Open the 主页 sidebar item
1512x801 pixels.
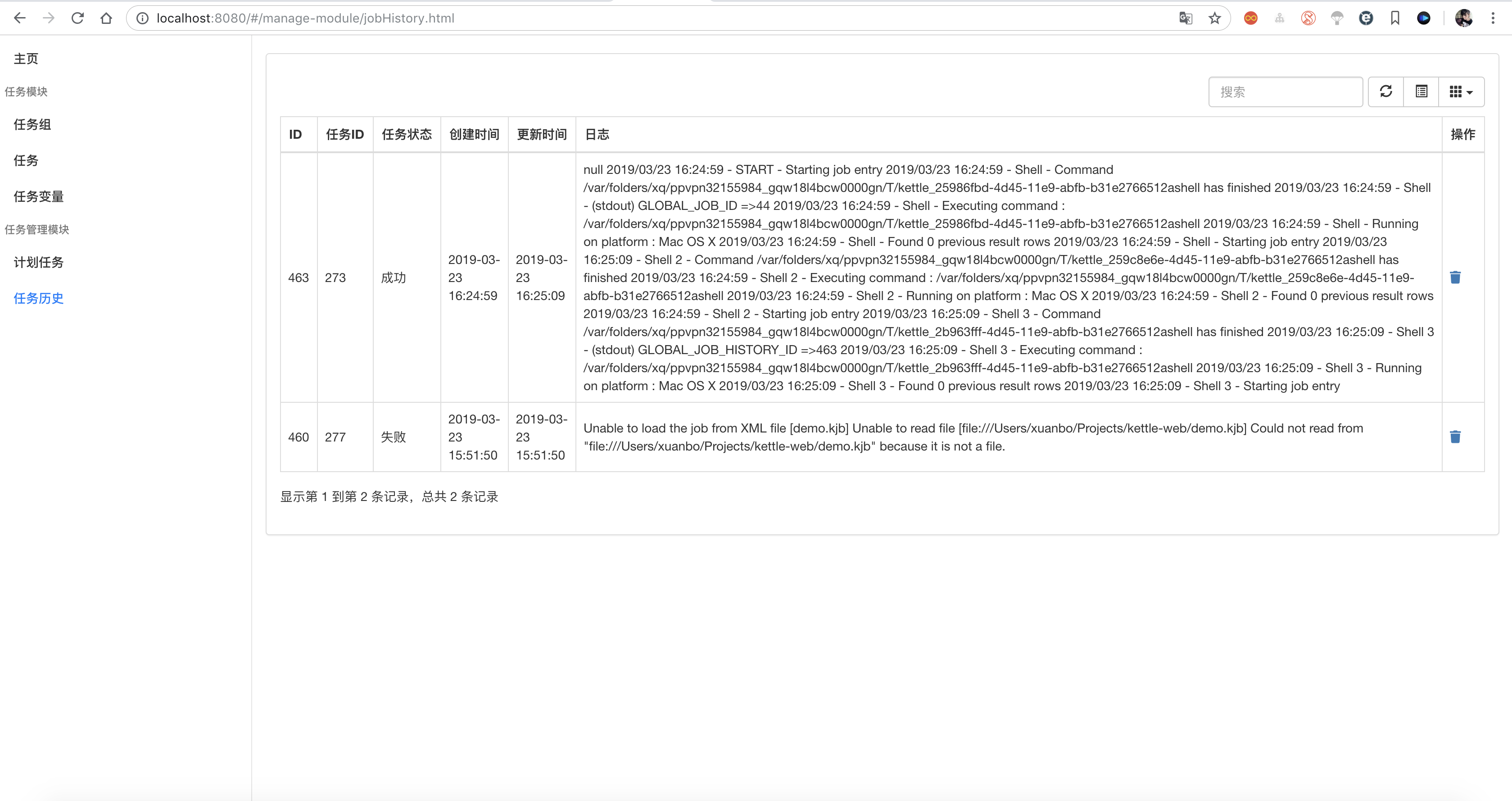pos(26,59)
